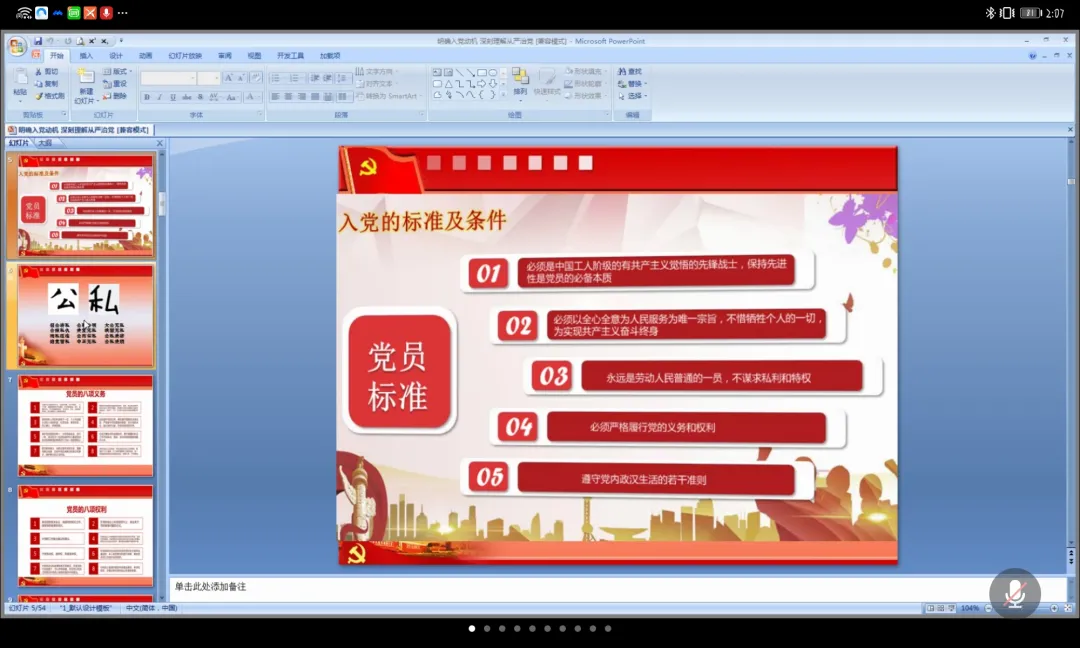1080x648 pixels.
Task: Click the New Slide icon
Action: [x=85, y=80]
